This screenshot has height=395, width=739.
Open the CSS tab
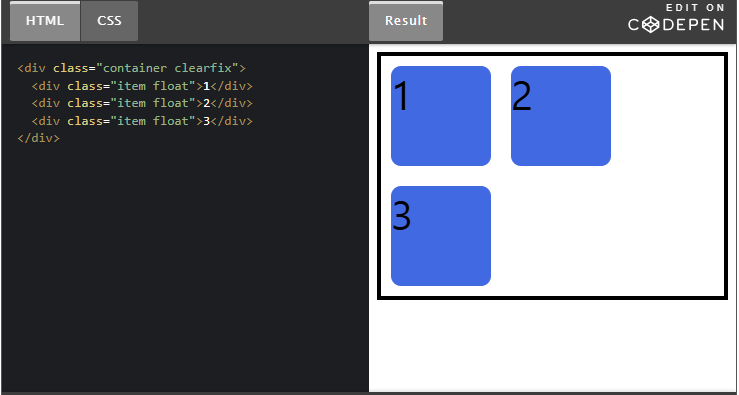[x=109, y=21]
